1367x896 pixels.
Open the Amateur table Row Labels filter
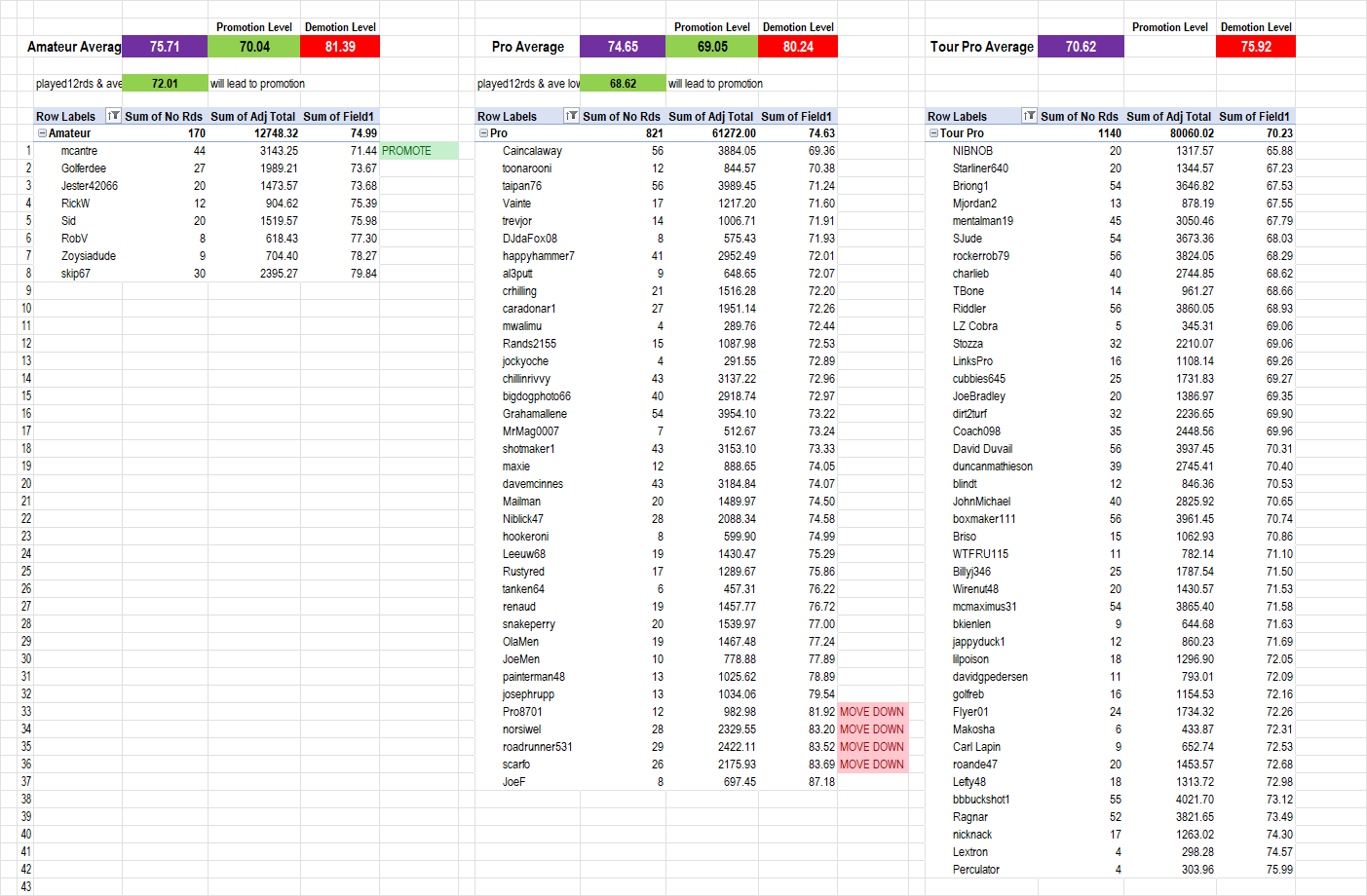coord(113,116)
